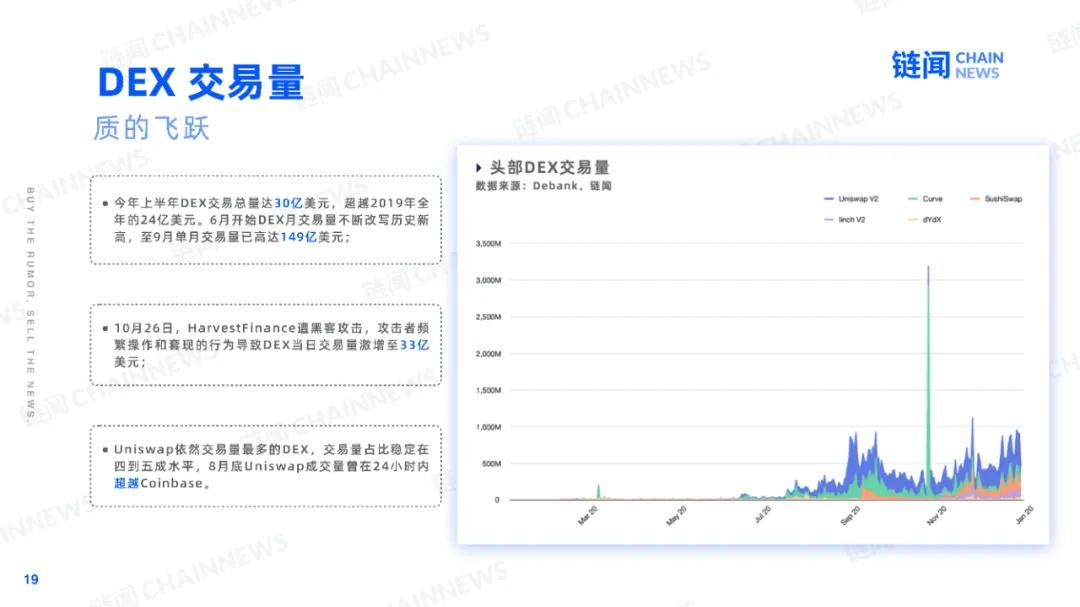Click the 500M y-axis label
This screenshot has height=607, width=1080.
491,464
